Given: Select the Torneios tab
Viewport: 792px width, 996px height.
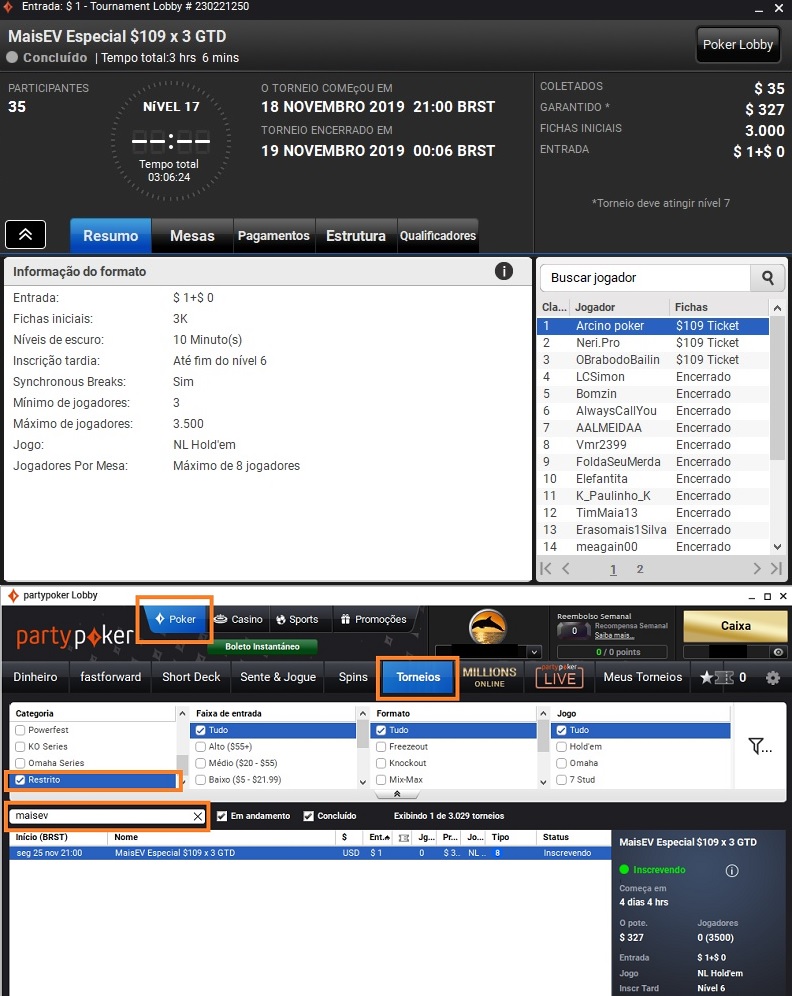Looking at the screenshot, I should [x=418, y=677].
